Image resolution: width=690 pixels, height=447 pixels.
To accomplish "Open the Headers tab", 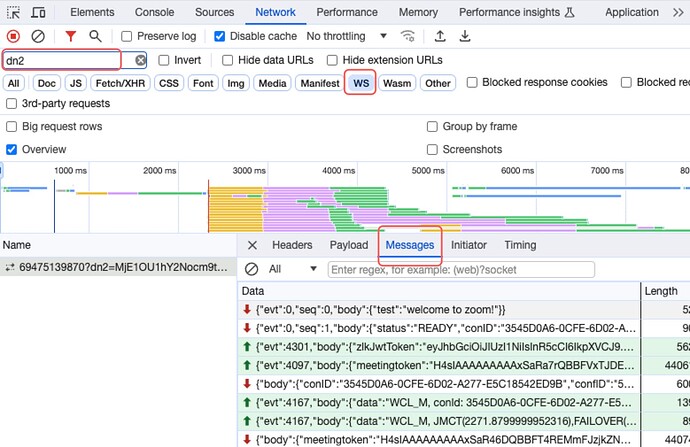I will pyautogui.click(x=292, y=245).
